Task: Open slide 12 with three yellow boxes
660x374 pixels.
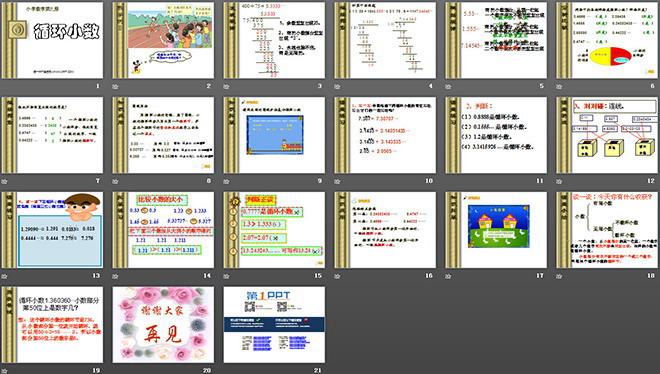Action: pyautogui.click(x=607, y=135)
